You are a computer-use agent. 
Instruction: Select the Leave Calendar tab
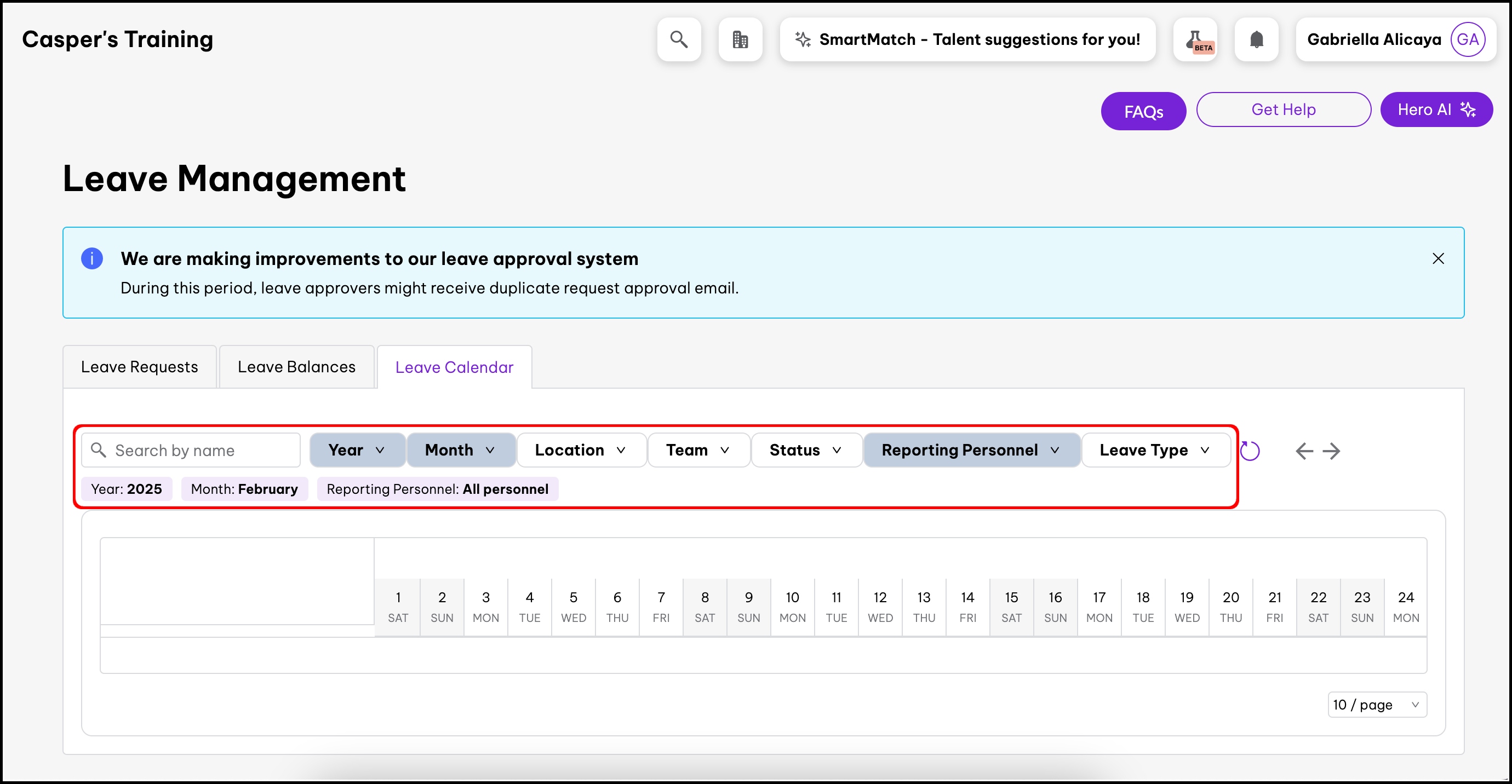454,368
